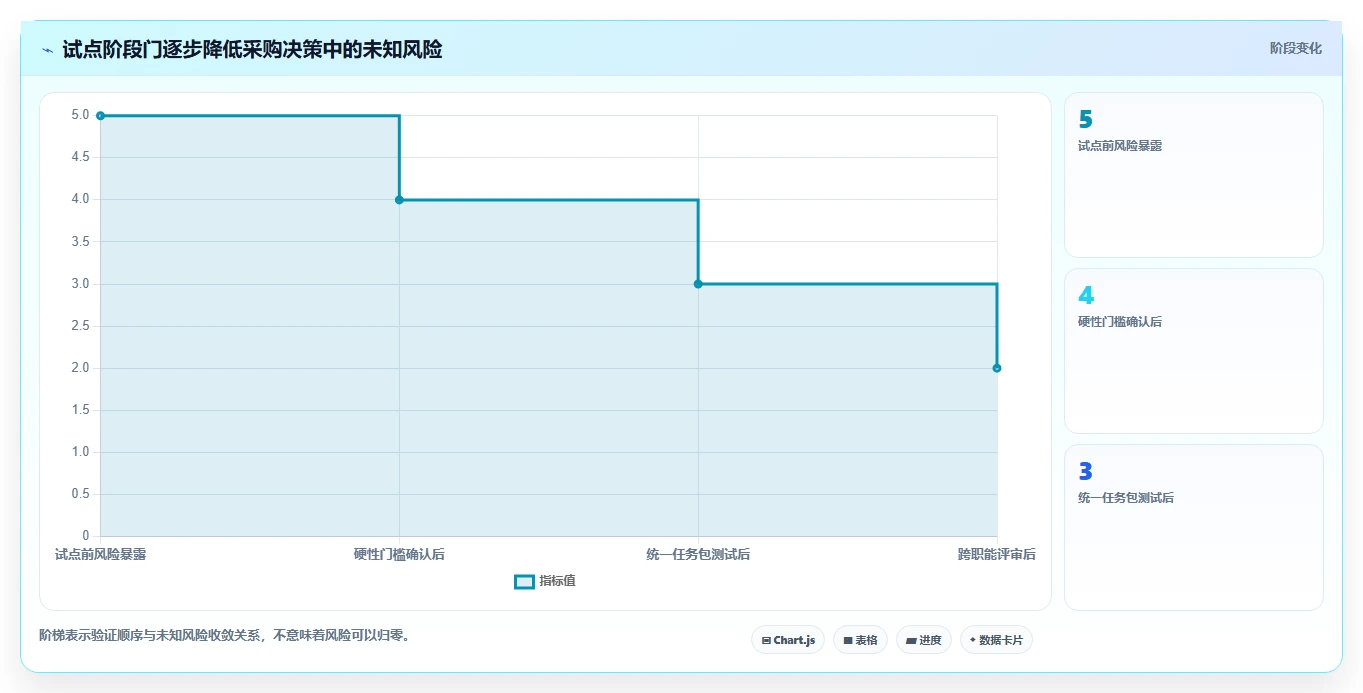Click the final data point at value 2.0
The width and height of the screenshot is (1363, 693).
[x=997, y=368]
